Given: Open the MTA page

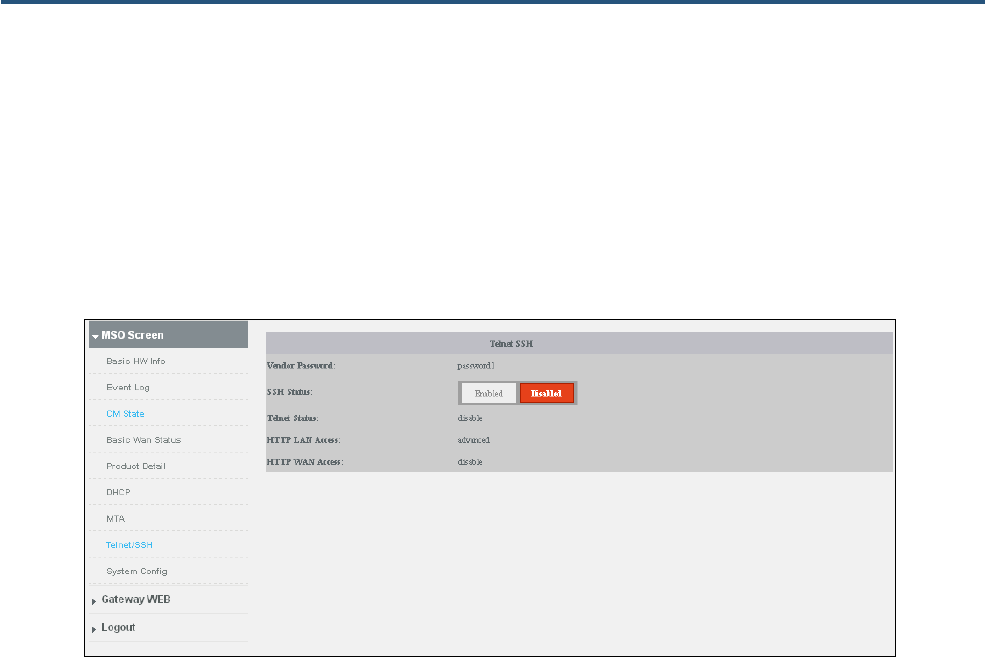Looking at the screenshot, I should point(116,519).
